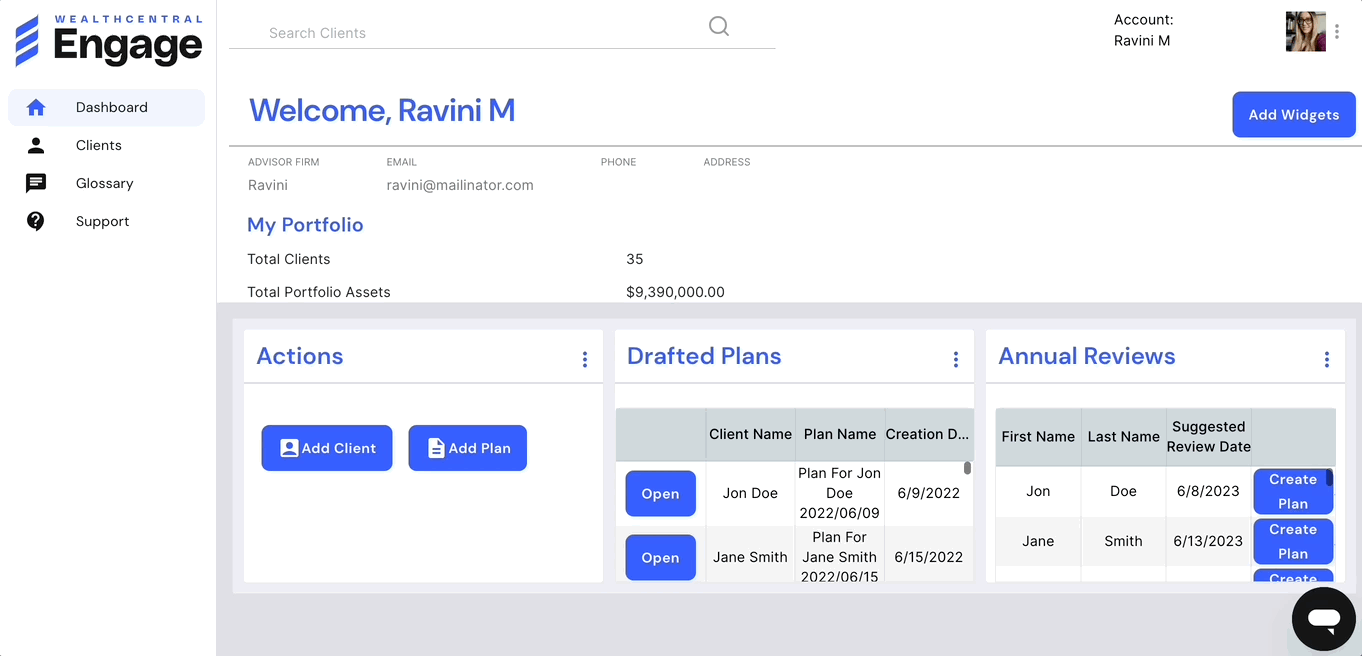Click the Drafted Plans table scrollbar

pos(967,468)
